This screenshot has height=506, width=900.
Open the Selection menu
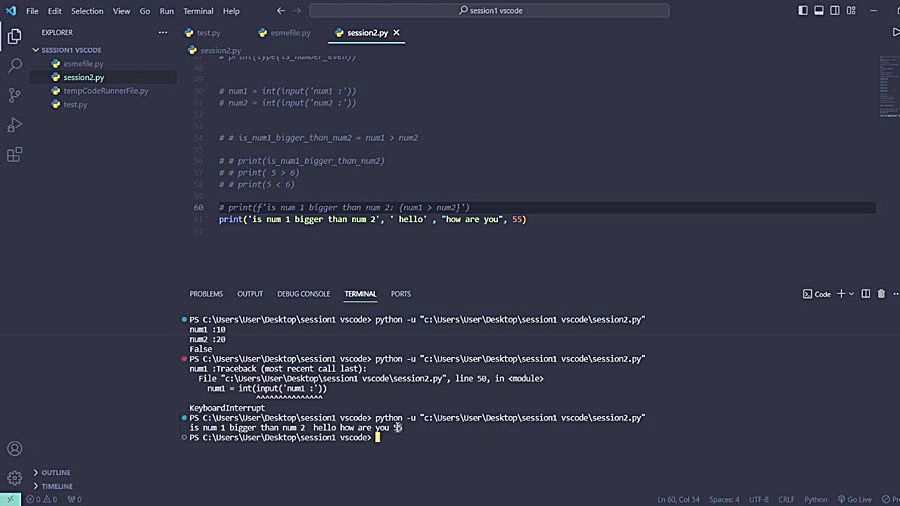(x=87, y=11)
